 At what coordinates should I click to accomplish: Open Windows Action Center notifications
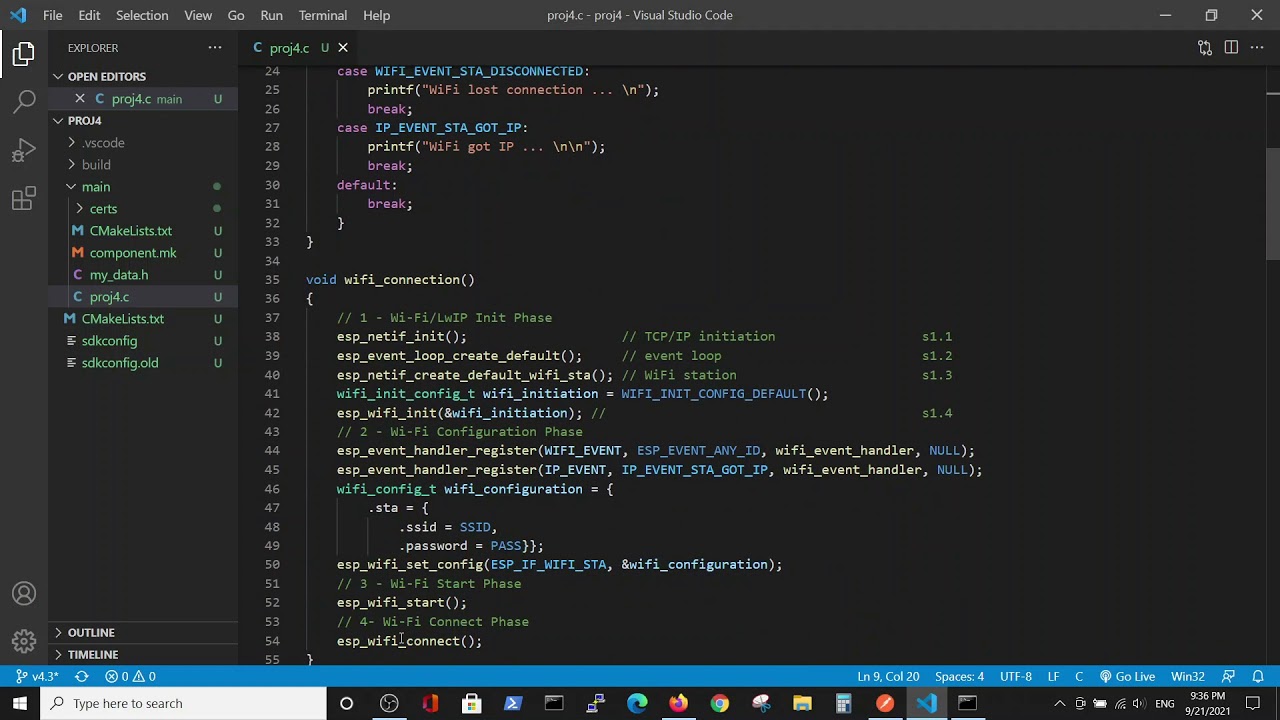click(x=1253, y=703)
